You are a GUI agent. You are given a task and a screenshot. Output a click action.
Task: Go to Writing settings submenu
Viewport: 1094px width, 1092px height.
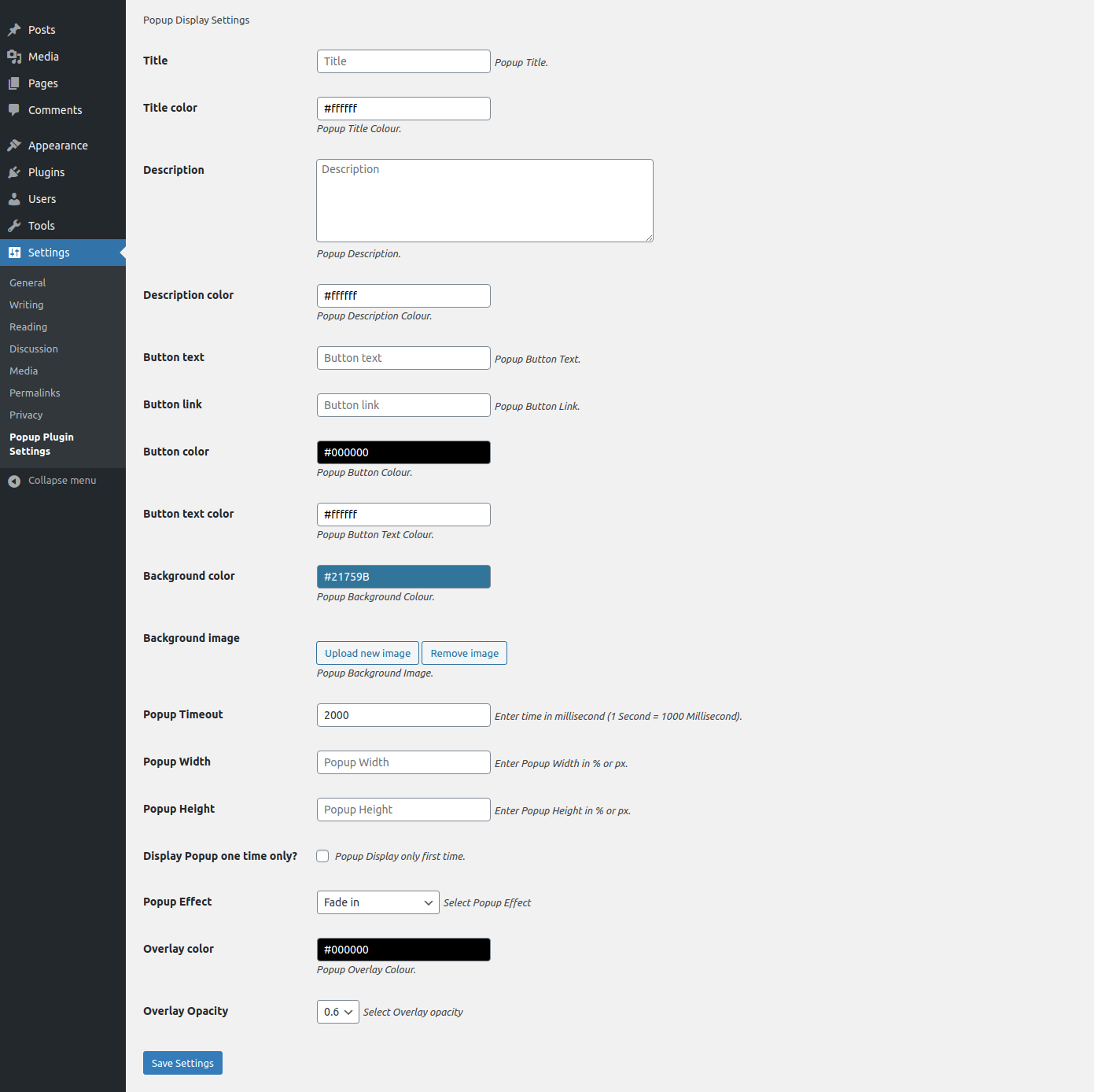26,304
